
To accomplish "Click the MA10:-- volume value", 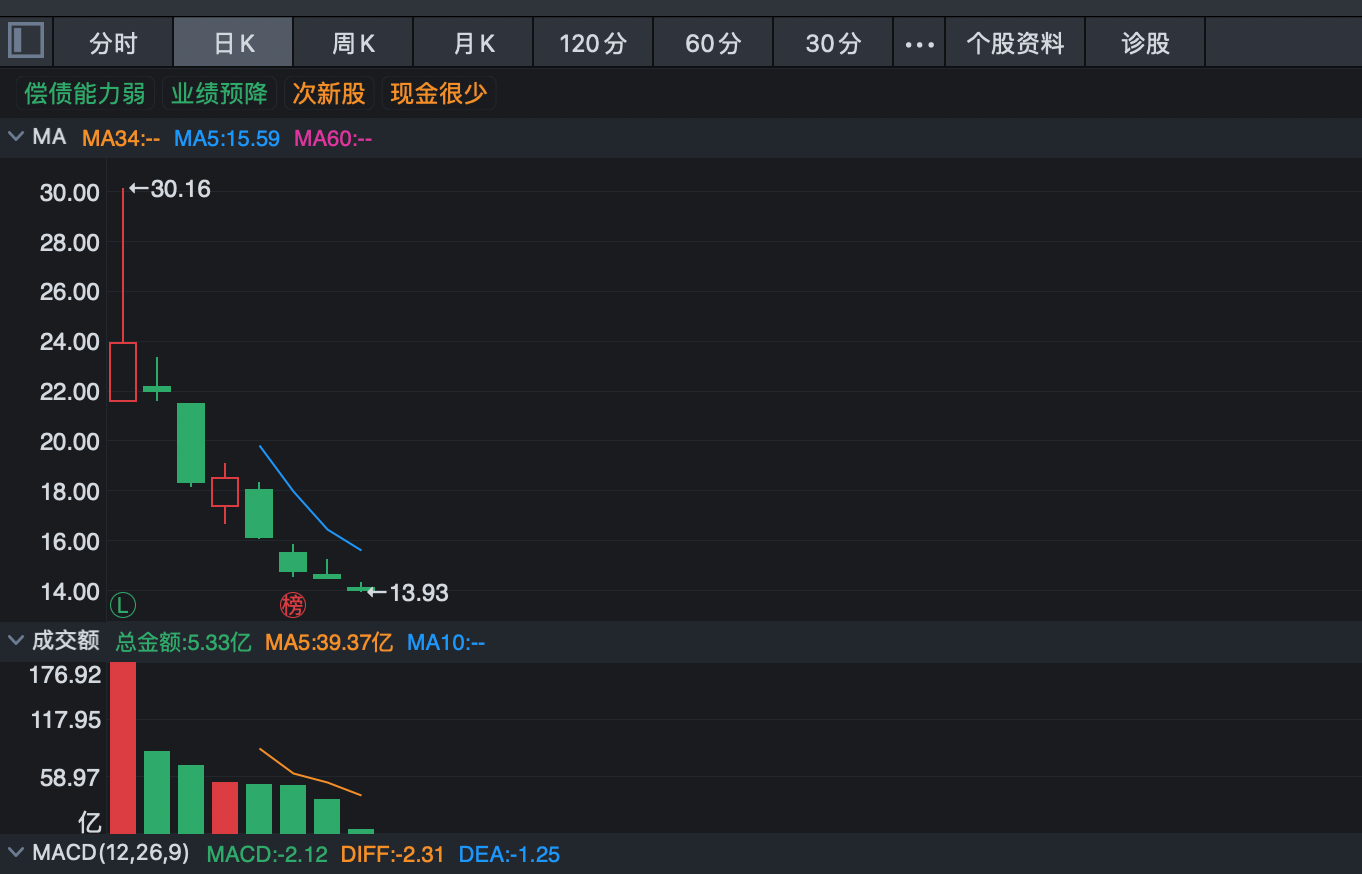I will click(x=446, y=642).
